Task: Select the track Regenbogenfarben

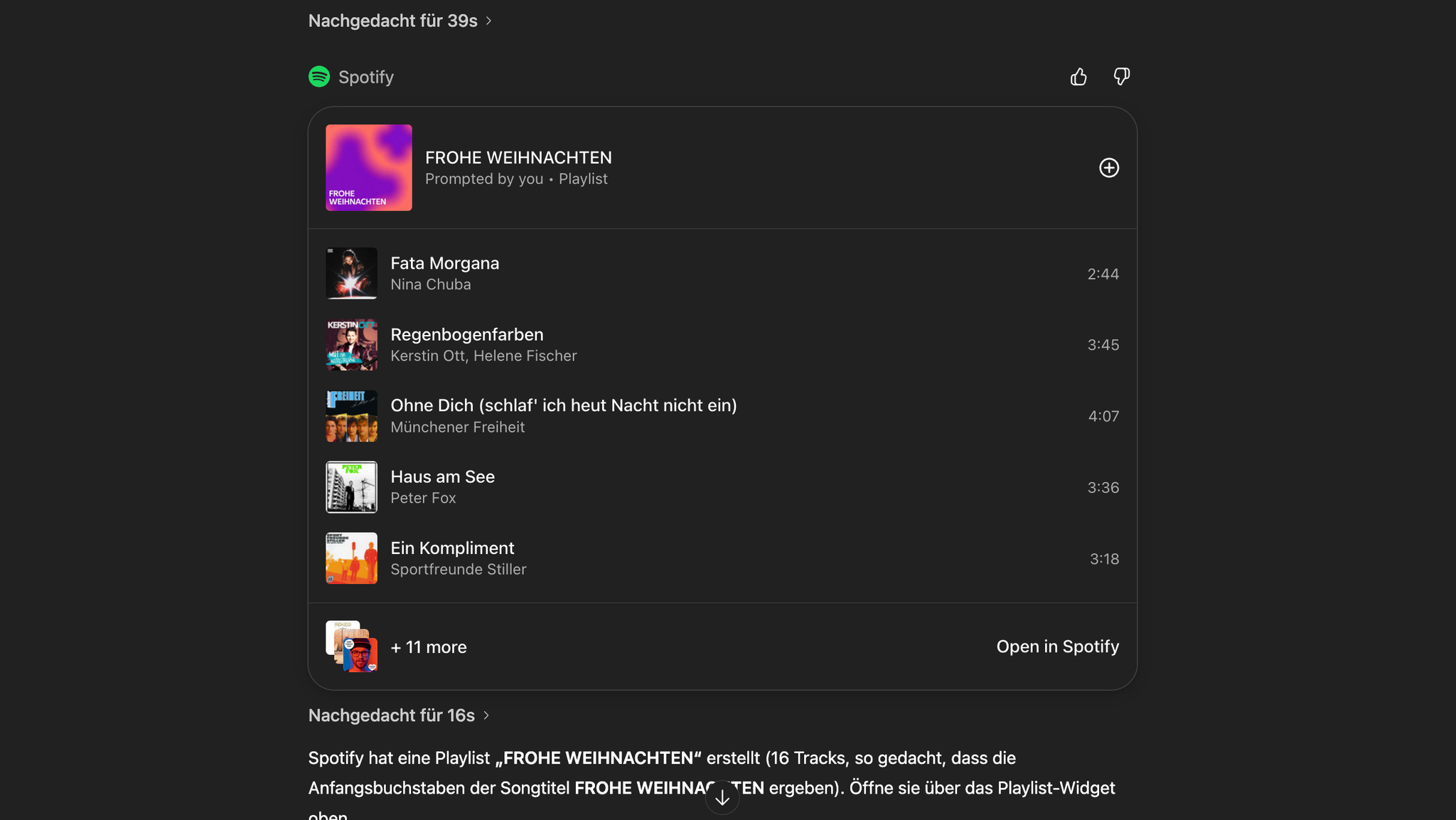Action: [466, 344]
